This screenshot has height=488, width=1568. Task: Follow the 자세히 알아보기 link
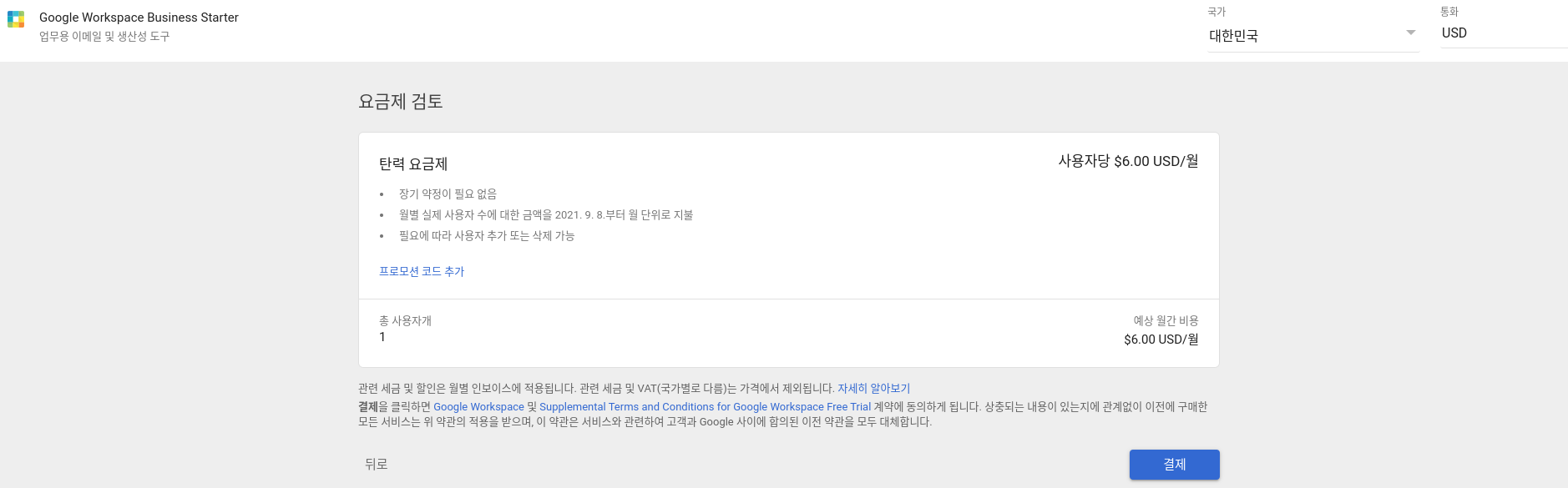pyautogui.click(x=873, y=389)
